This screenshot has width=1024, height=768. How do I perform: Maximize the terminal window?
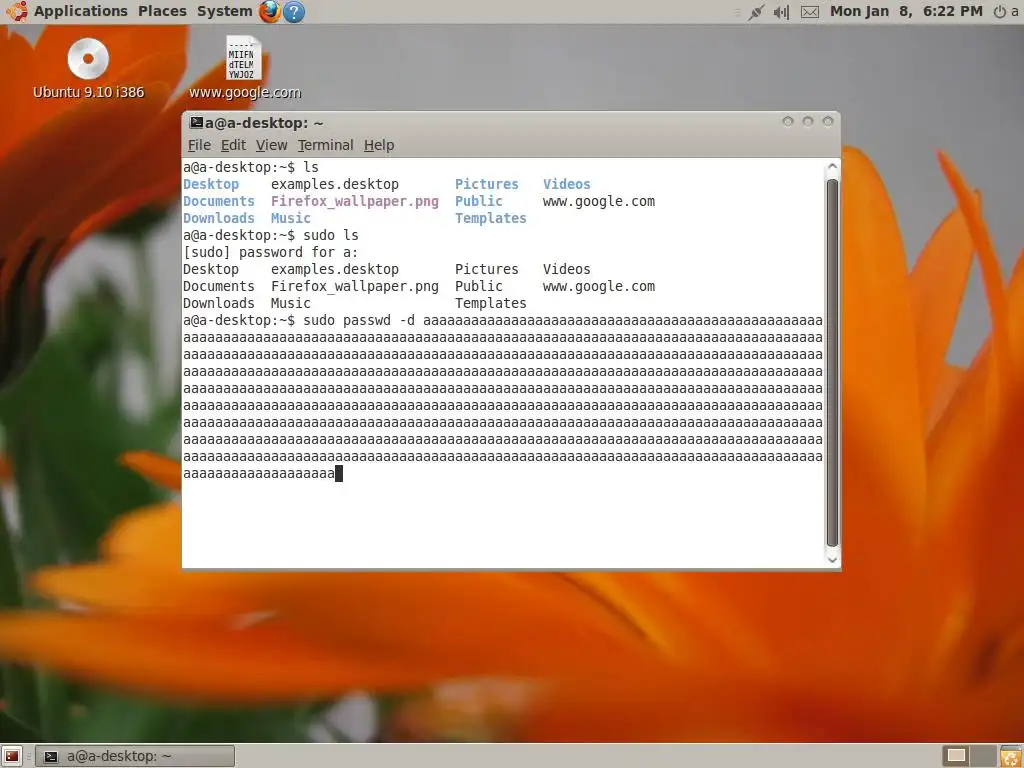(808, 121)
